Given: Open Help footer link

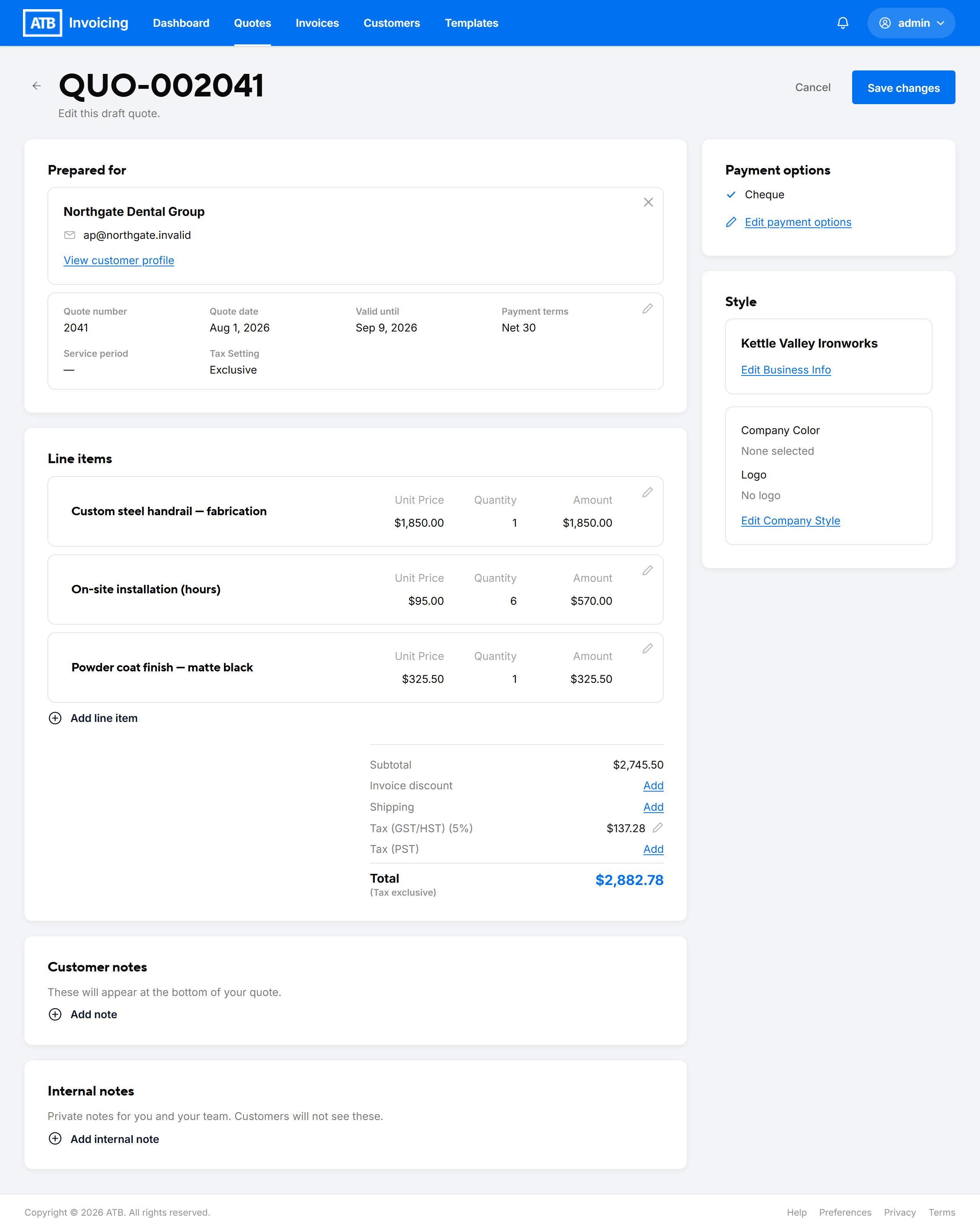Looking at the screenshot, I should point(797,1212).
